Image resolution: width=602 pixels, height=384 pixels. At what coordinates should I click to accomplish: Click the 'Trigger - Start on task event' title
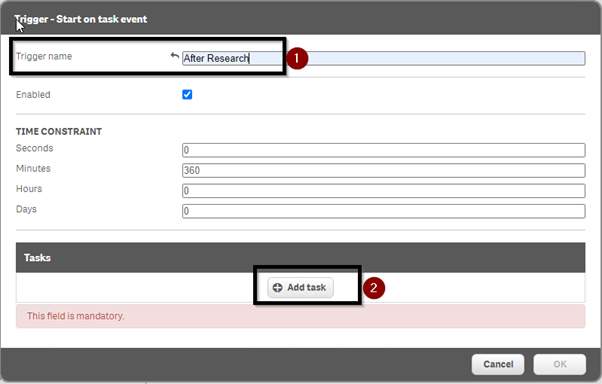81,19
